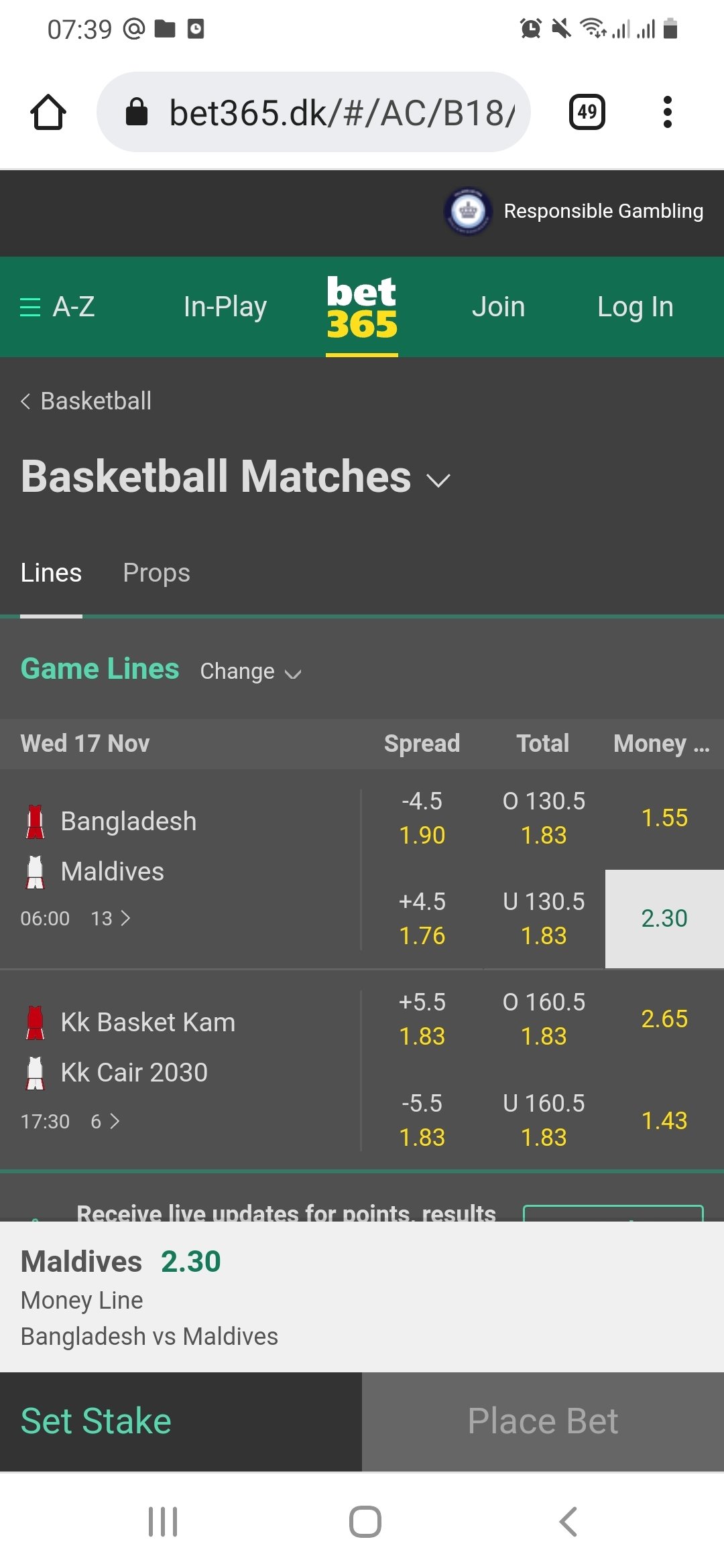
Task: Tap the browser home icon
Action: click(x=48, y=112)
